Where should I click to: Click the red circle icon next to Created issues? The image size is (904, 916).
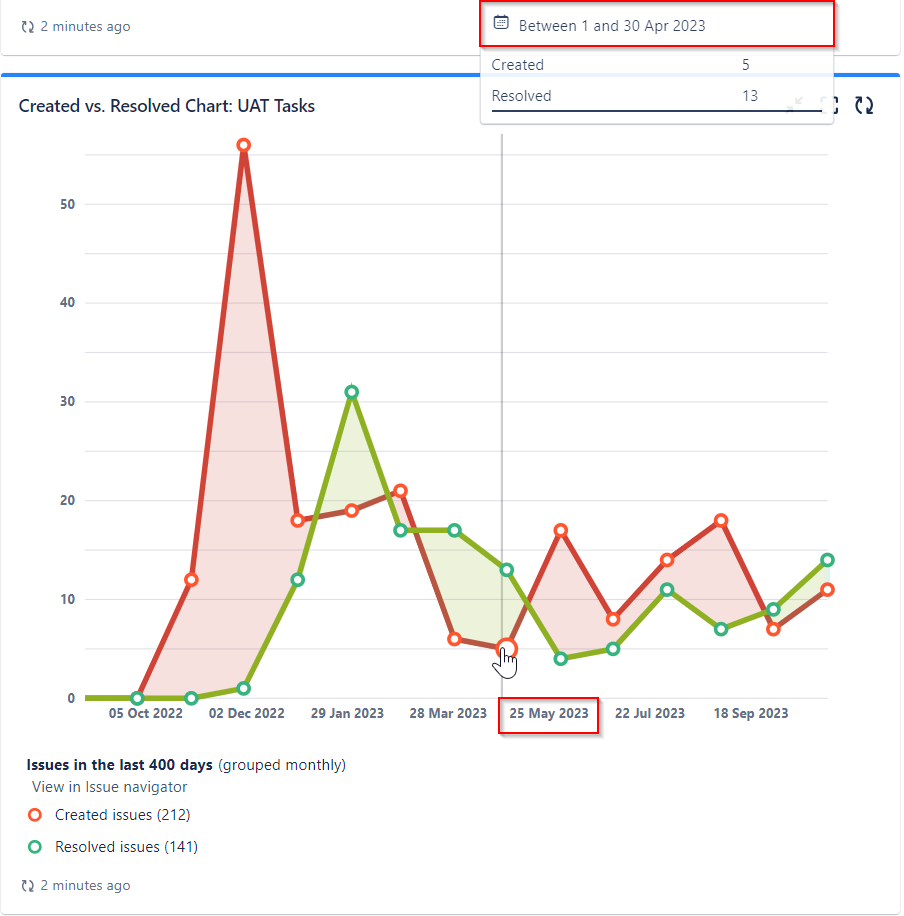tap(35, 814)
